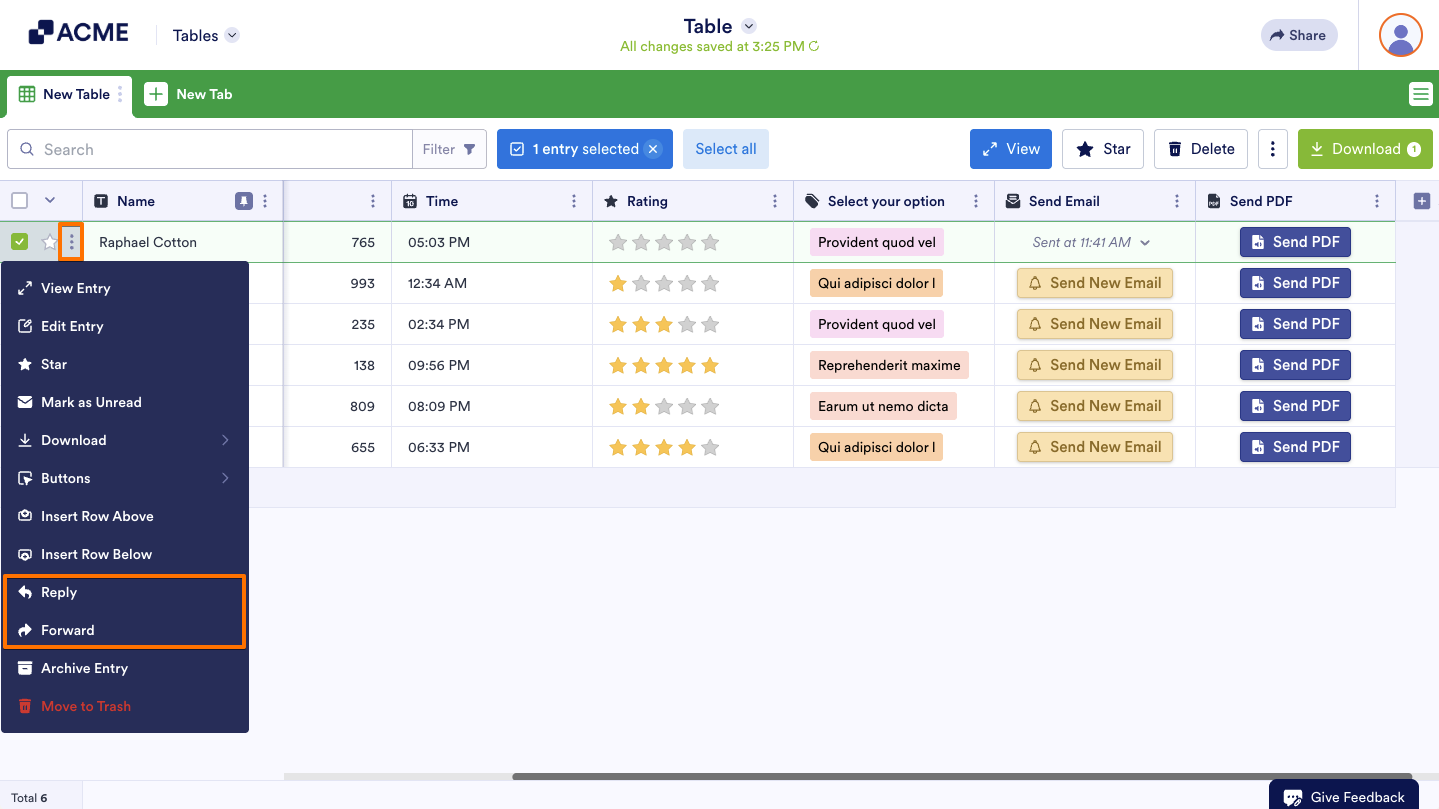
Task: Select Archive Entry
Action: coord(125,668)
